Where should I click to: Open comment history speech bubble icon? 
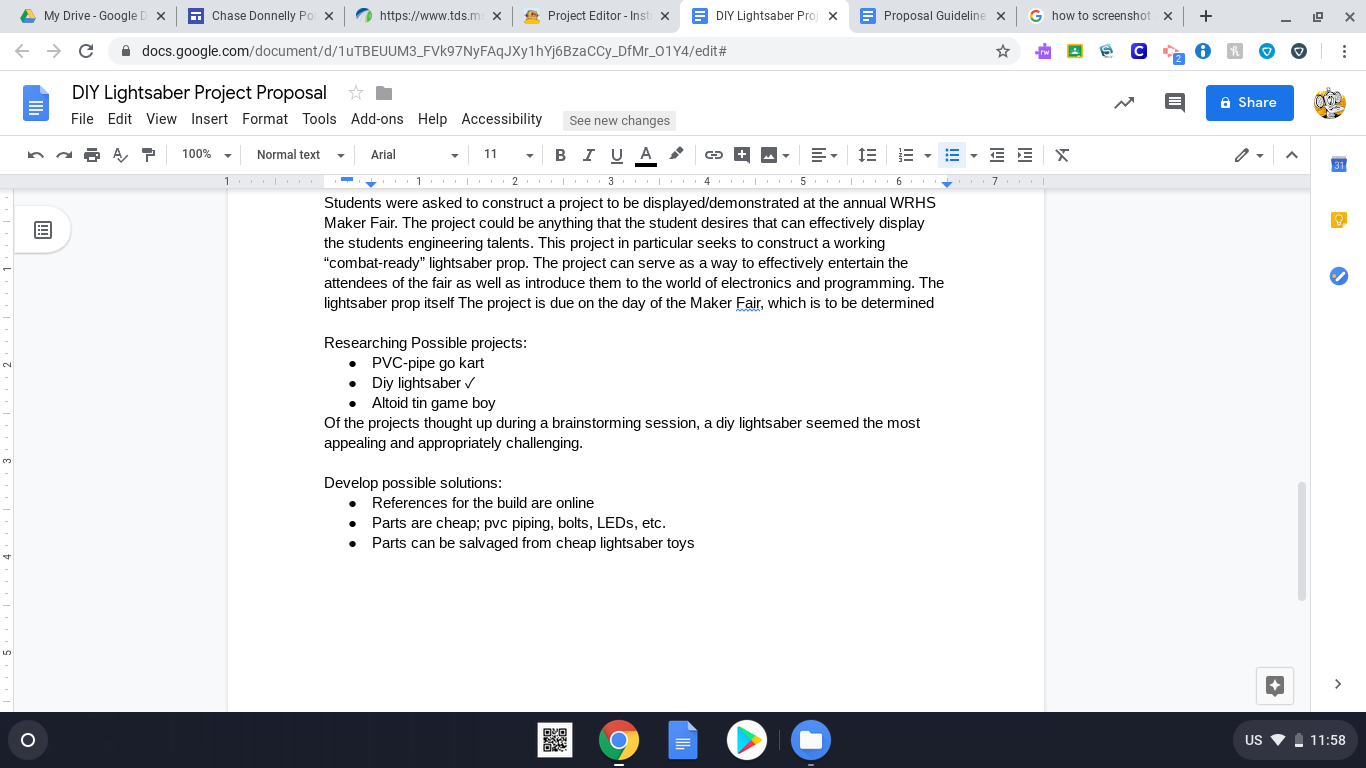(x=1175, y=102)
